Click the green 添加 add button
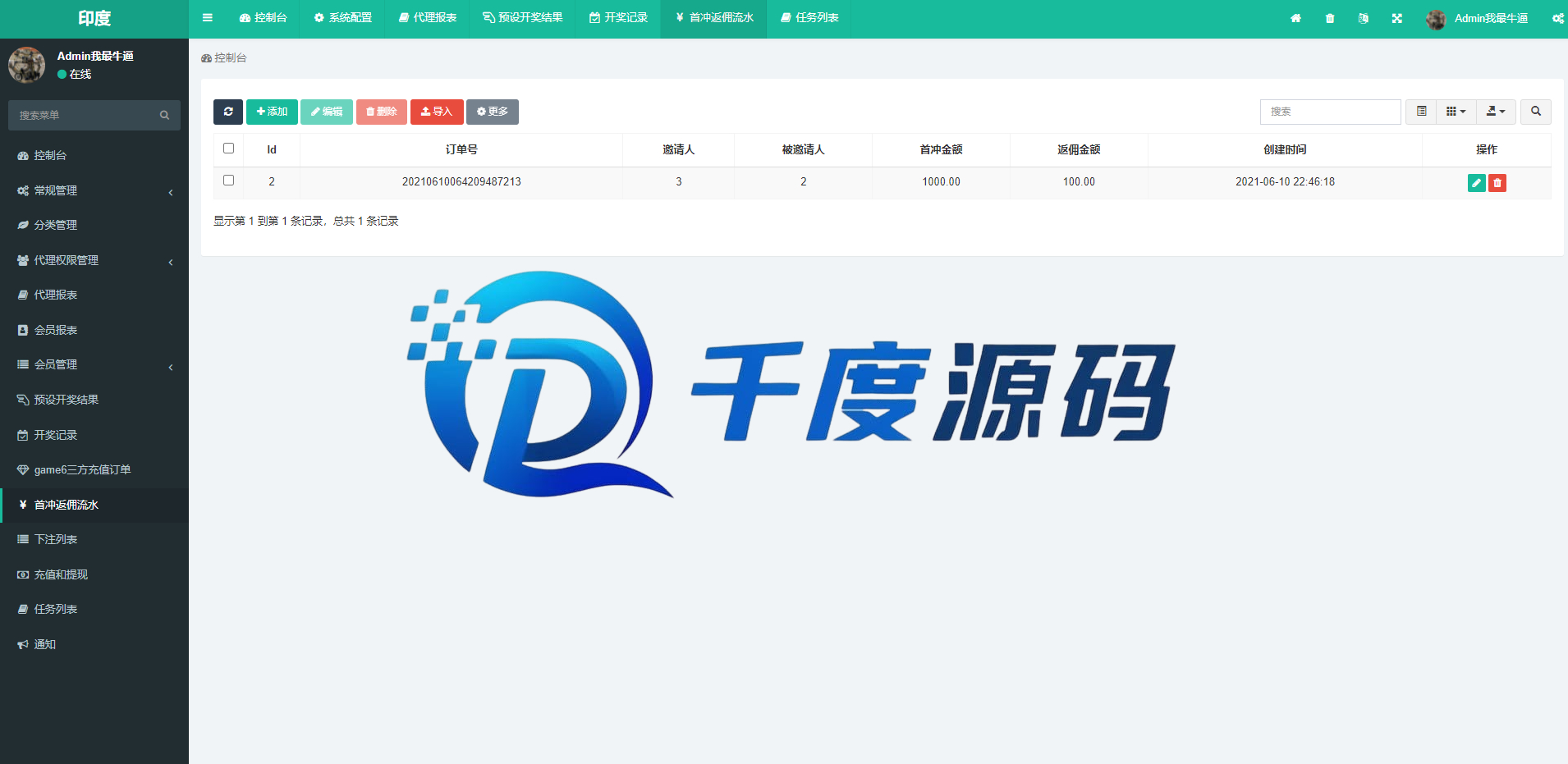Image resolution: width=1568 pixels, height=764 pixels. (272, 112)
